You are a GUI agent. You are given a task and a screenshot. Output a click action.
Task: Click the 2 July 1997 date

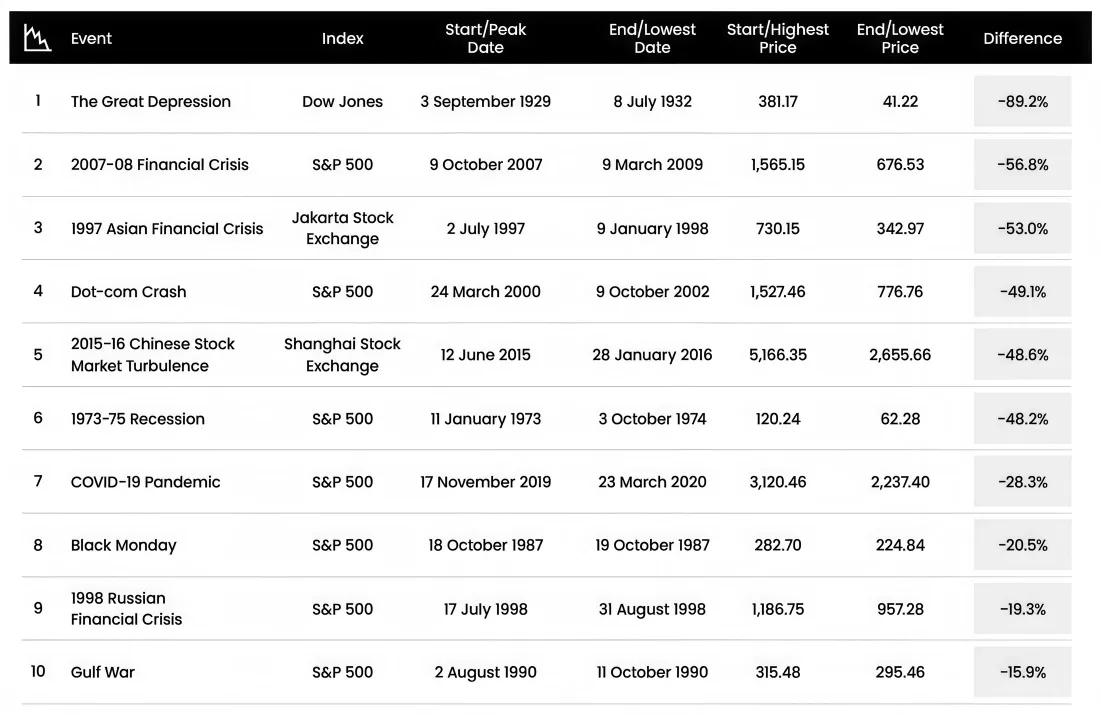point(486,229)
